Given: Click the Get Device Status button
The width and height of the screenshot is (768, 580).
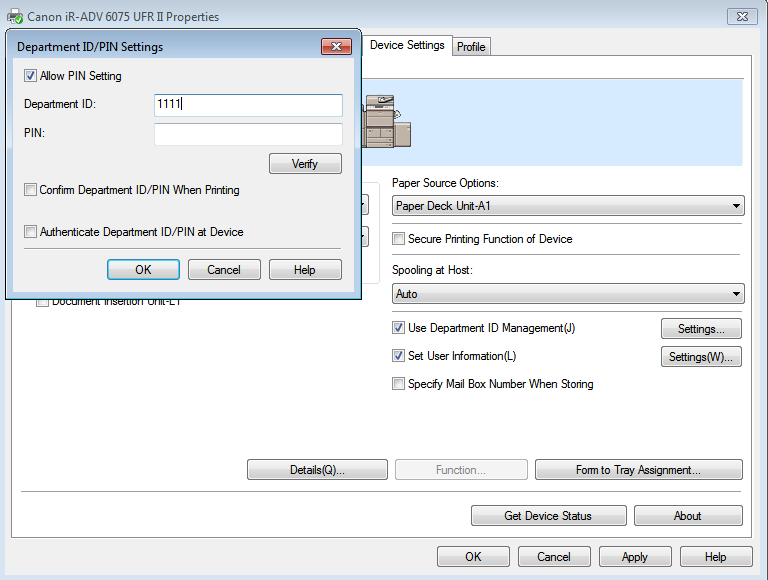Looking at the screenshot, I should (548, 516).
